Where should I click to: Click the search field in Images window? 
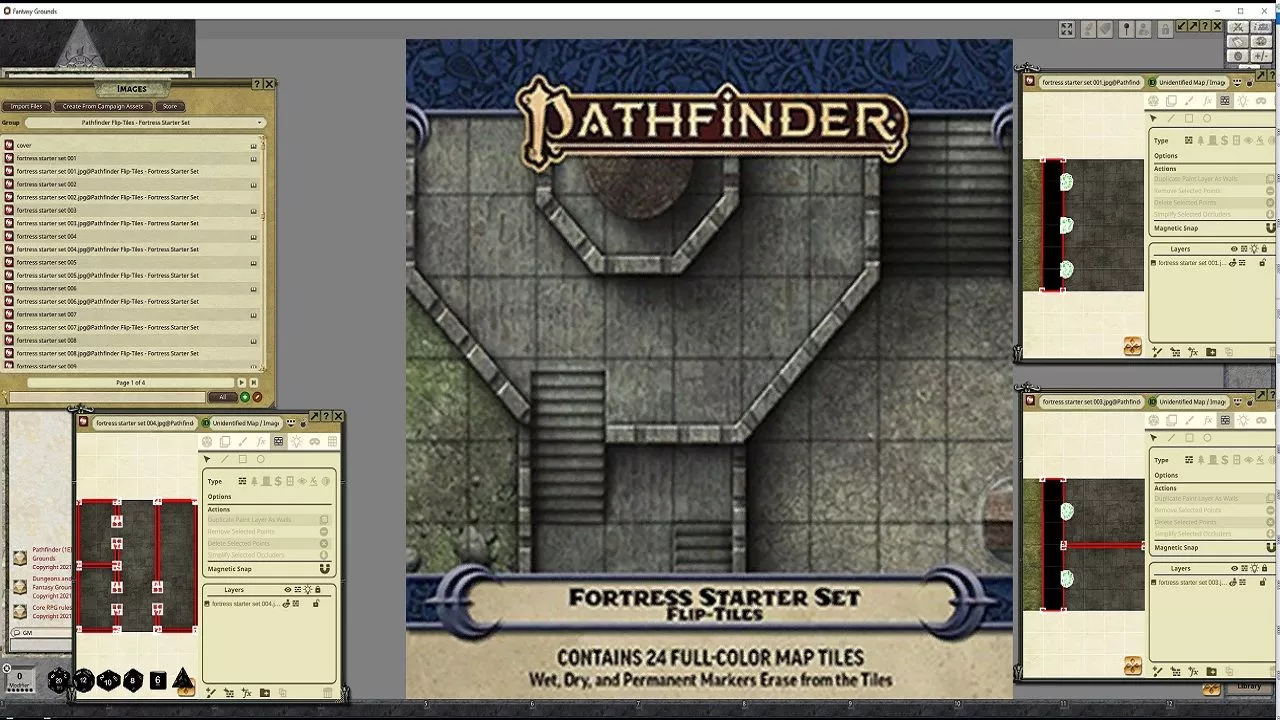(x=106, y=397)
